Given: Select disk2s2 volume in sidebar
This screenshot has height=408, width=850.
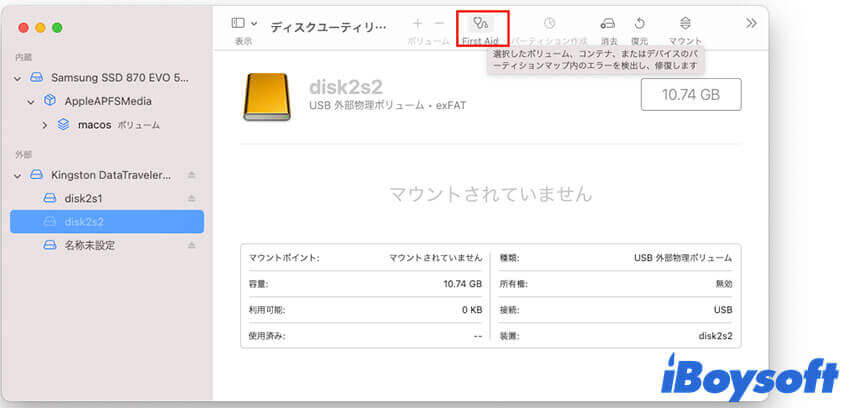Looking at the screenshot, I should pos(107,222).
